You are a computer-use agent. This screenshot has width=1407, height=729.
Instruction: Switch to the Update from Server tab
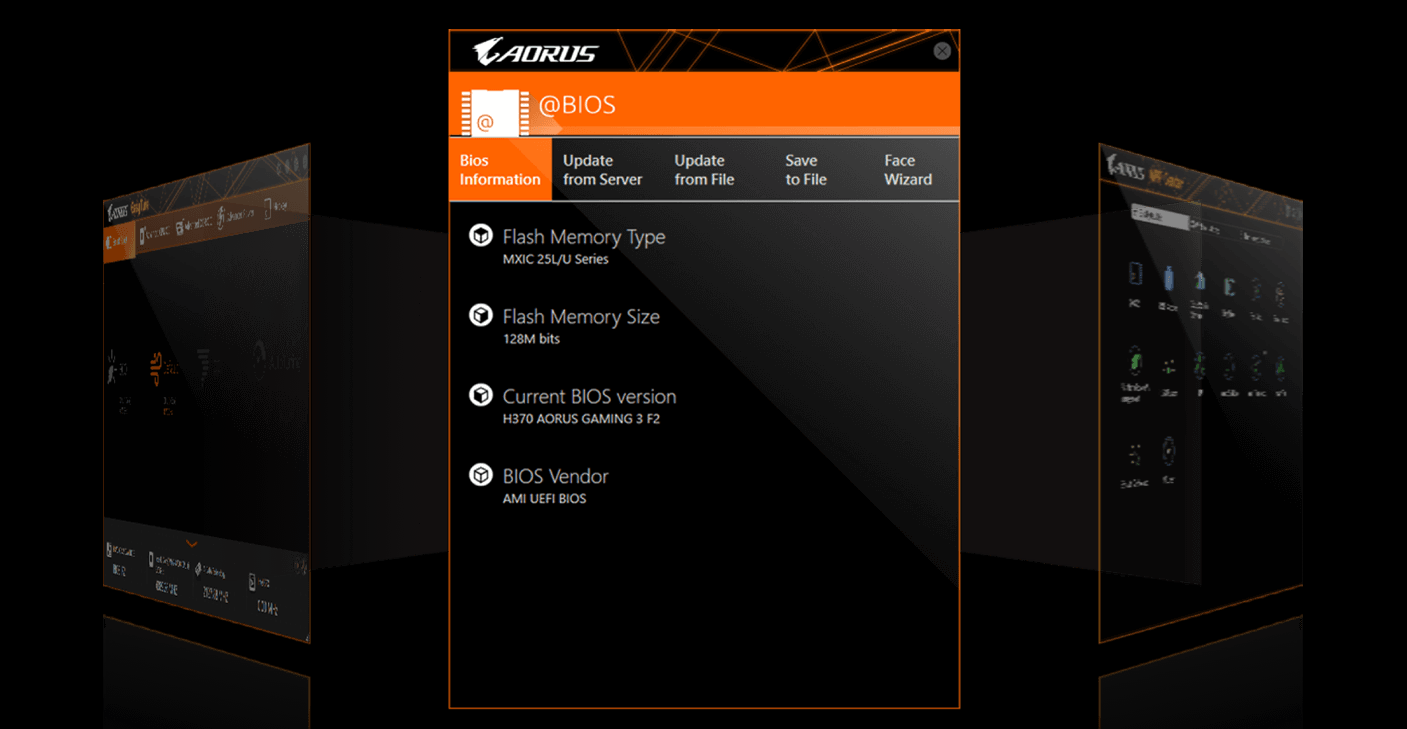click(x=602, y=170)
